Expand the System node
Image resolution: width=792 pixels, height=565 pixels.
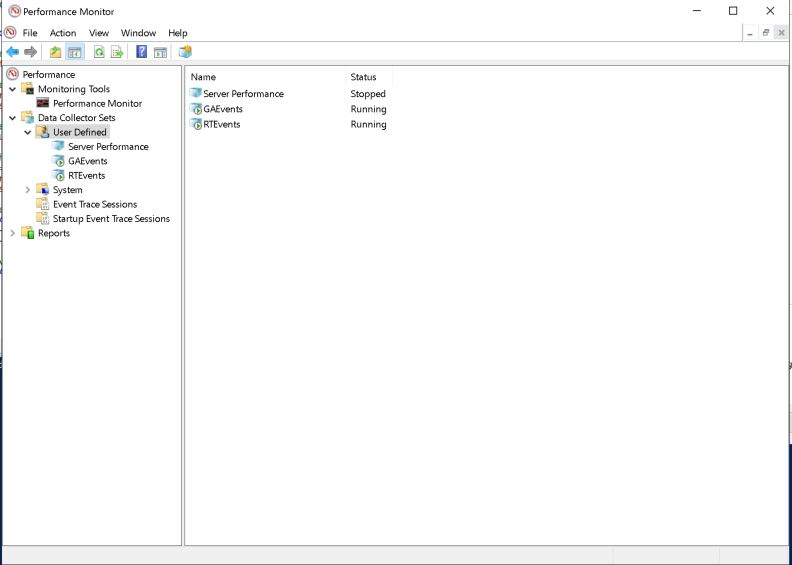tap(28, 190)
